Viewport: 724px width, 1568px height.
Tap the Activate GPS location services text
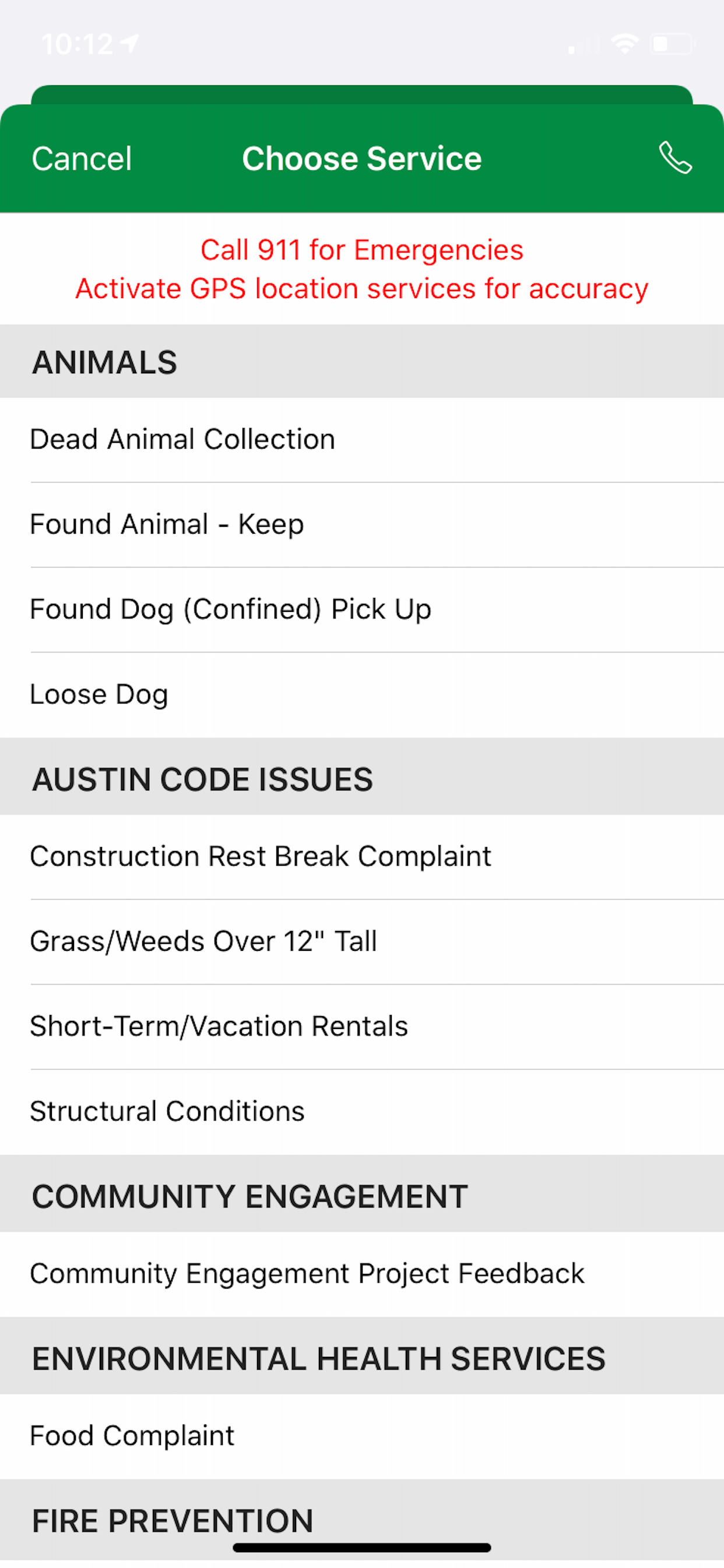pos(362,289)
